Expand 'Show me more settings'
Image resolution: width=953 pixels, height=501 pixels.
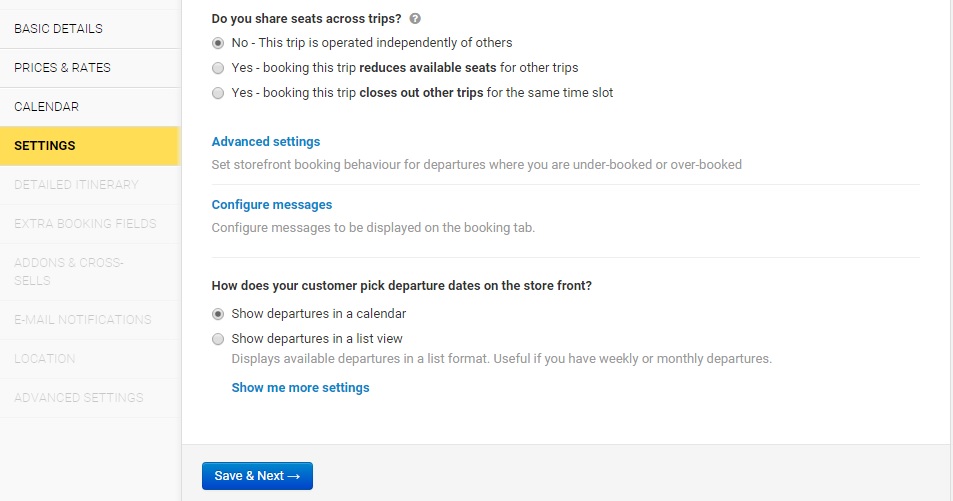pos(300,388)
